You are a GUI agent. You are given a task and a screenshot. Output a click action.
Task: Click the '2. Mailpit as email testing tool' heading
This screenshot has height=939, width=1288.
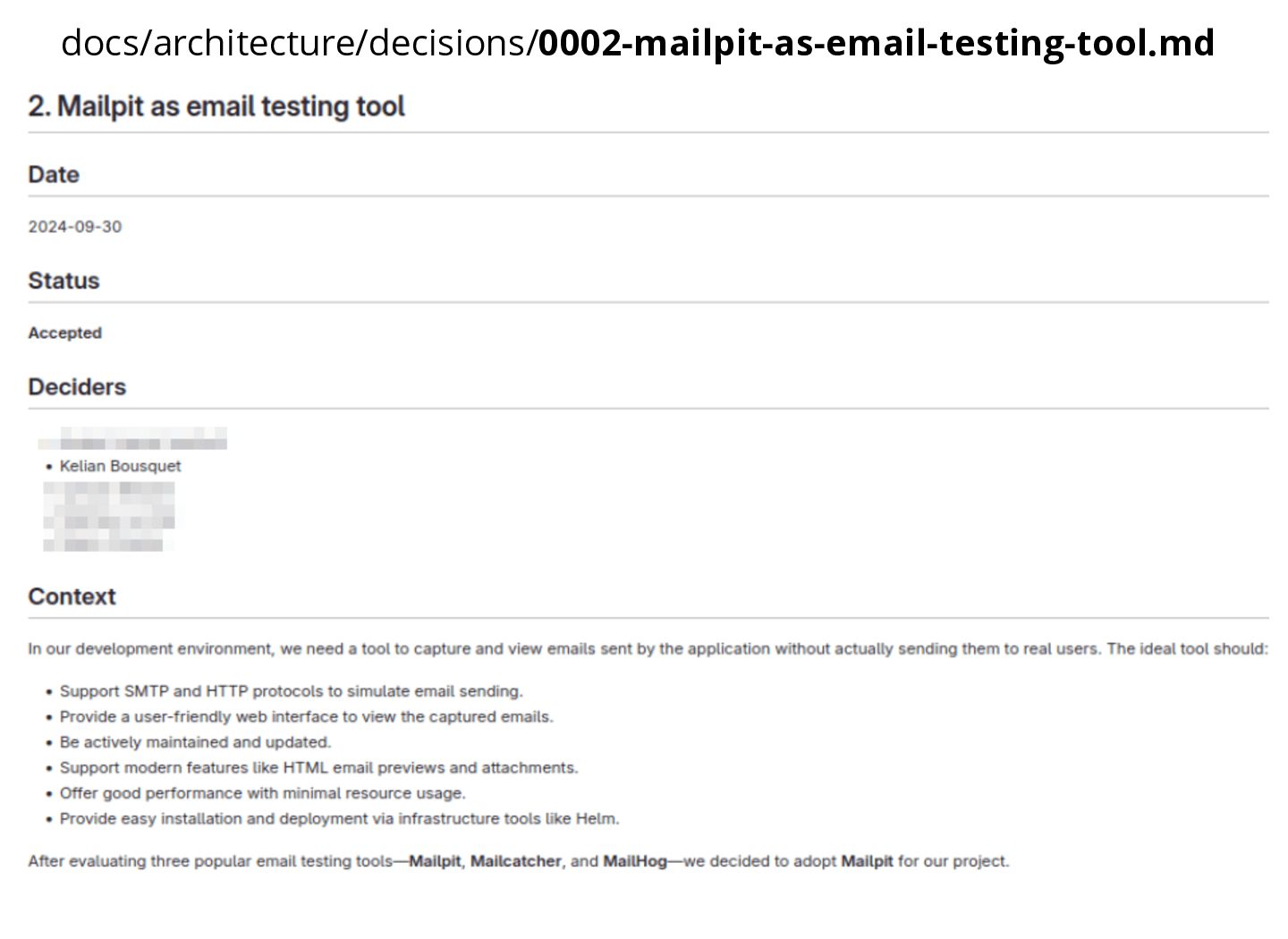(x=216, y=106)
